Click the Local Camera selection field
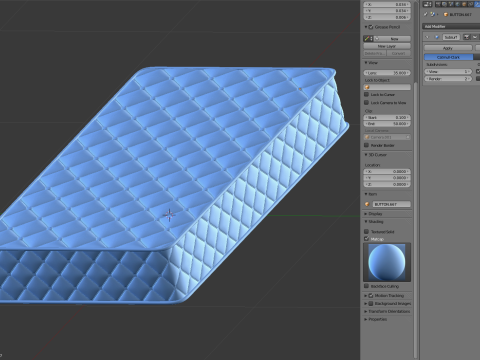The width and height of the screenshot is (480, 360). point(387,137)
